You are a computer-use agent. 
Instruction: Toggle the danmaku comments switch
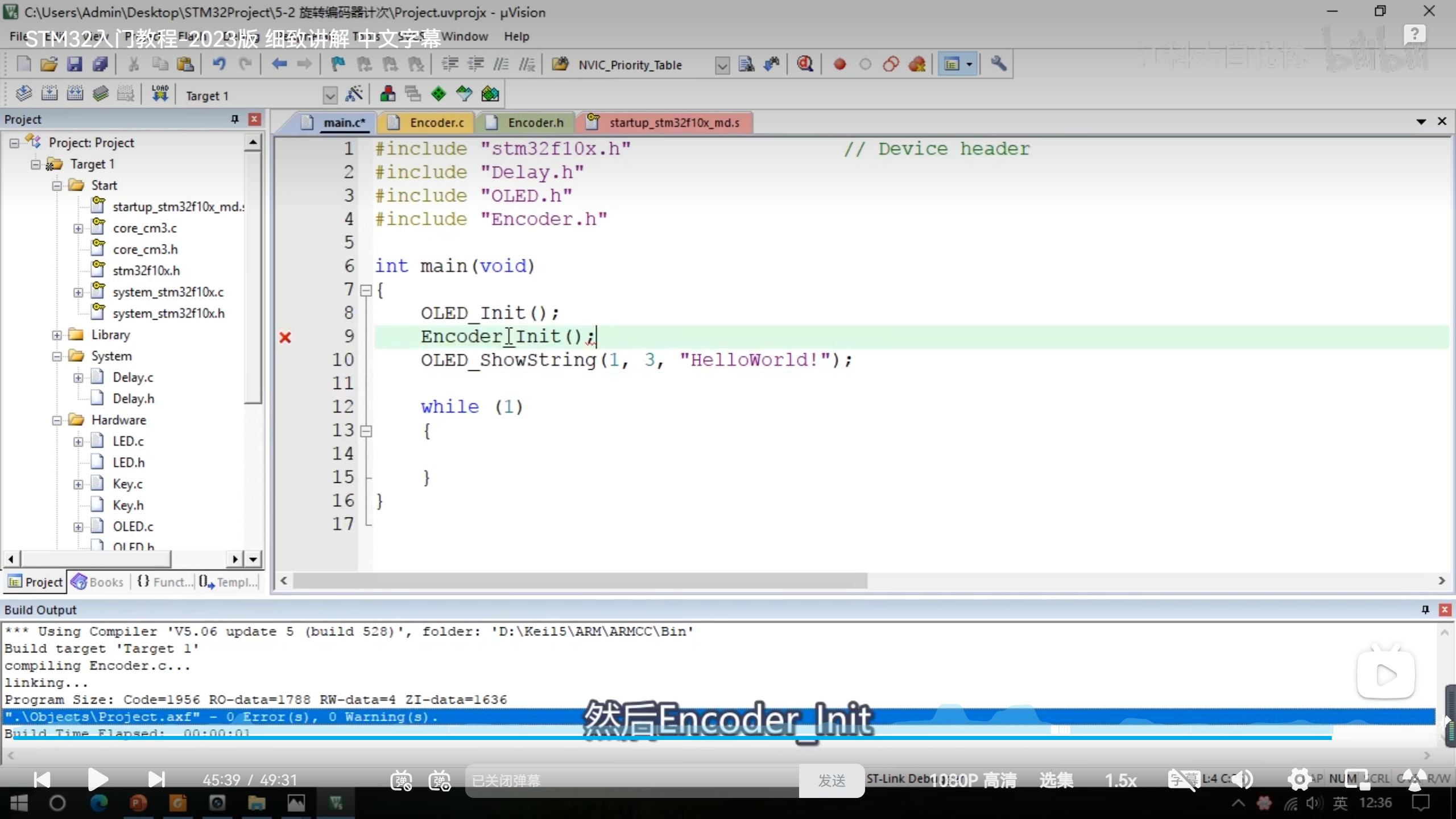[402, 780]
